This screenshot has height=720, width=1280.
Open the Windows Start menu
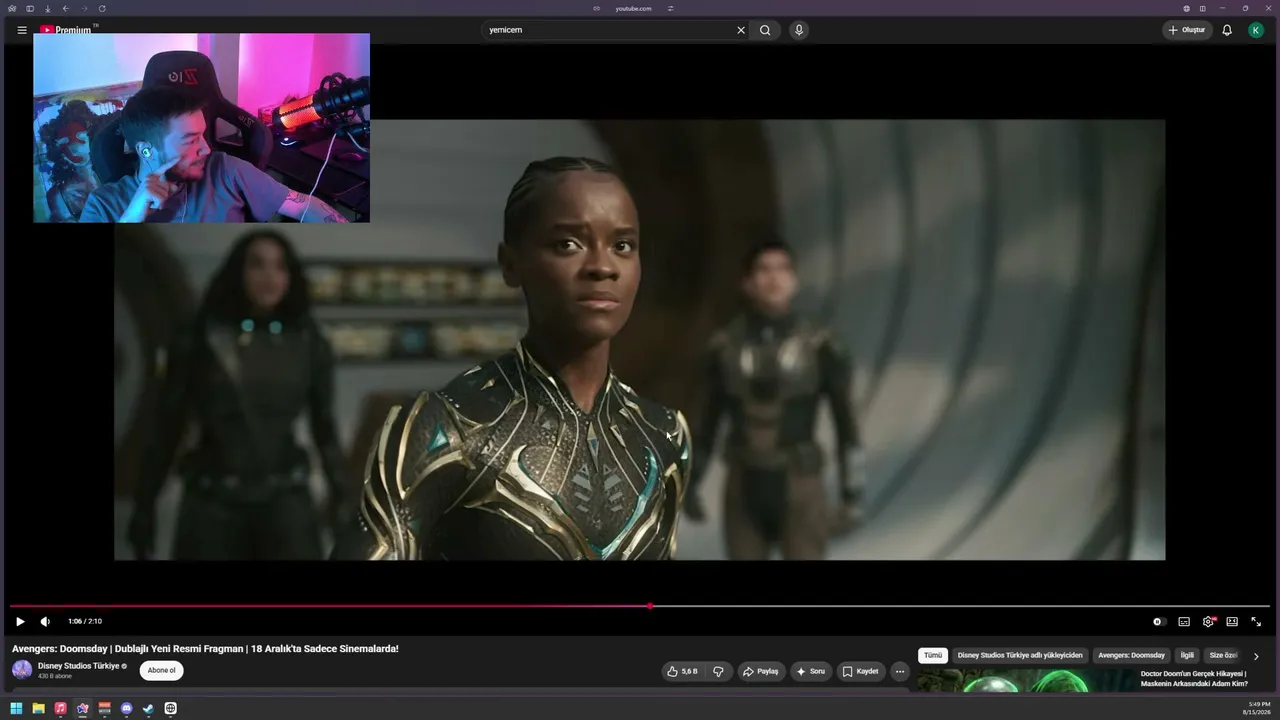16,708
